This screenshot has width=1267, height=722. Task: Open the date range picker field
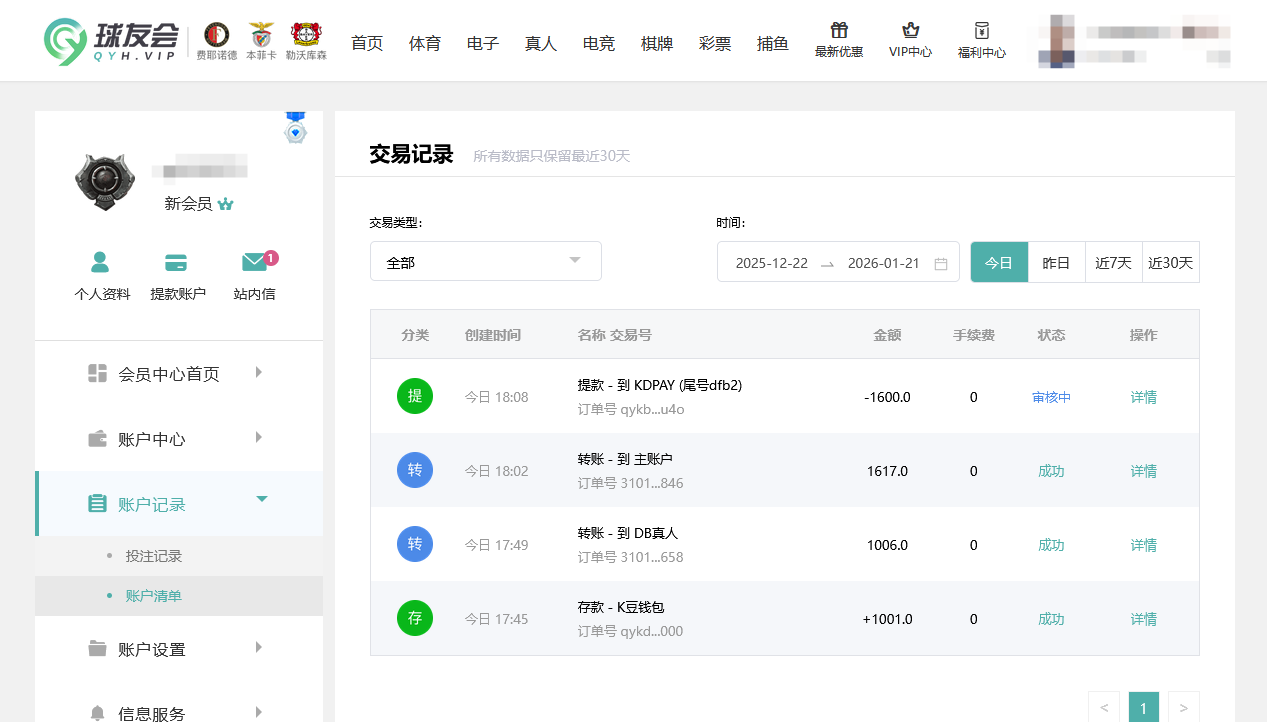(838, 261)
